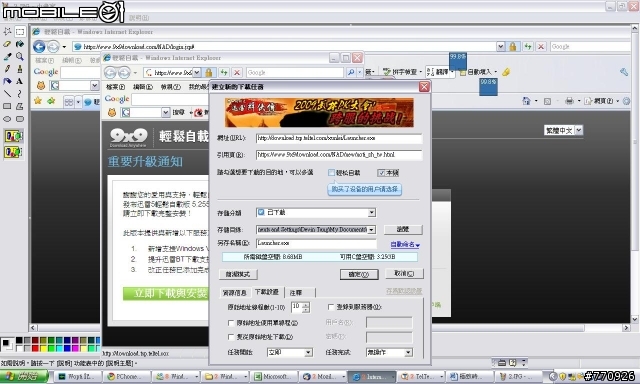Select the Pick Color eyedropper tool

coord(7,56)
